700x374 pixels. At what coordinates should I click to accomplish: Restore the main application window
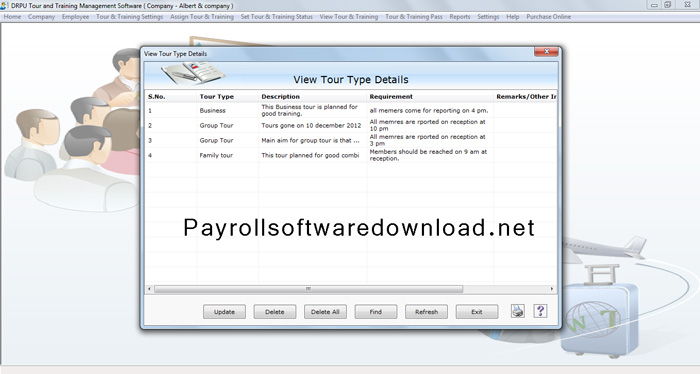tap(668, 5)
